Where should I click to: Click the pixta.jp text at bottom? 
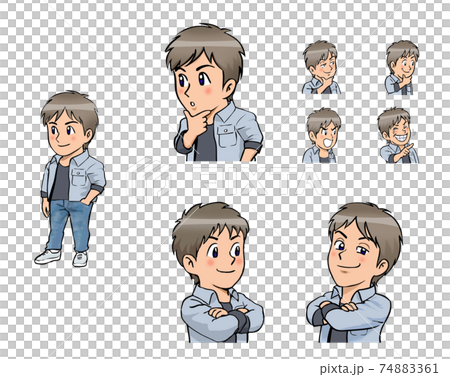(341, 368)
